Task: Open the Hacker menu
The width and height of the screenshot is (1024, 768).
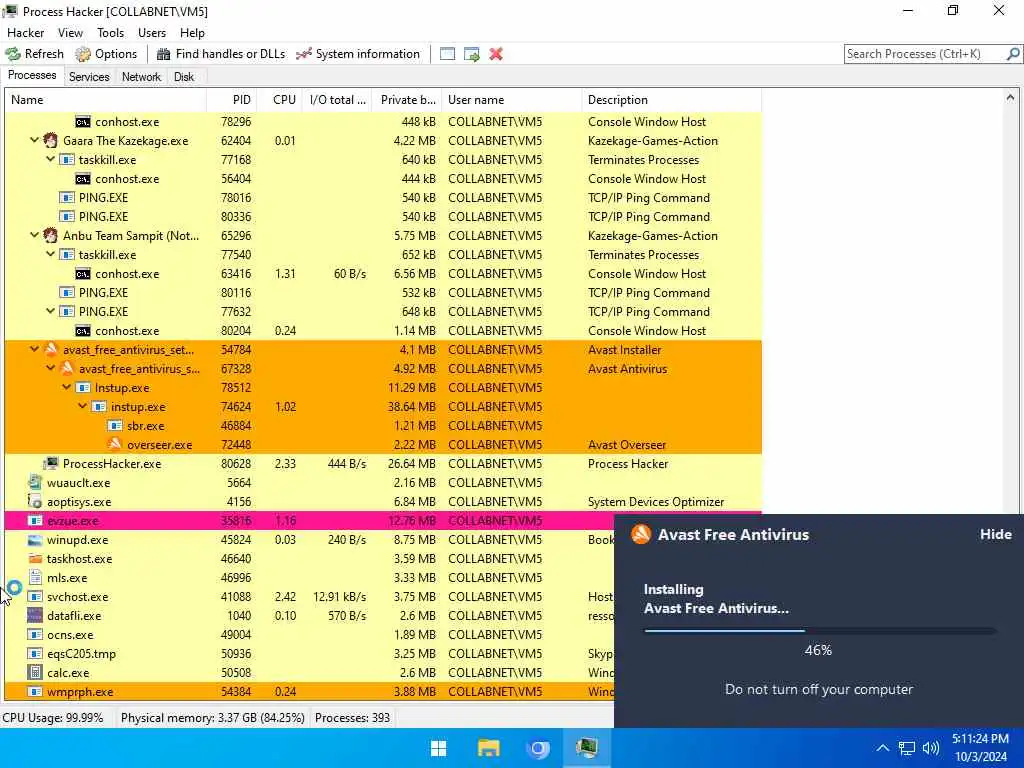Action: click(25, 33)
